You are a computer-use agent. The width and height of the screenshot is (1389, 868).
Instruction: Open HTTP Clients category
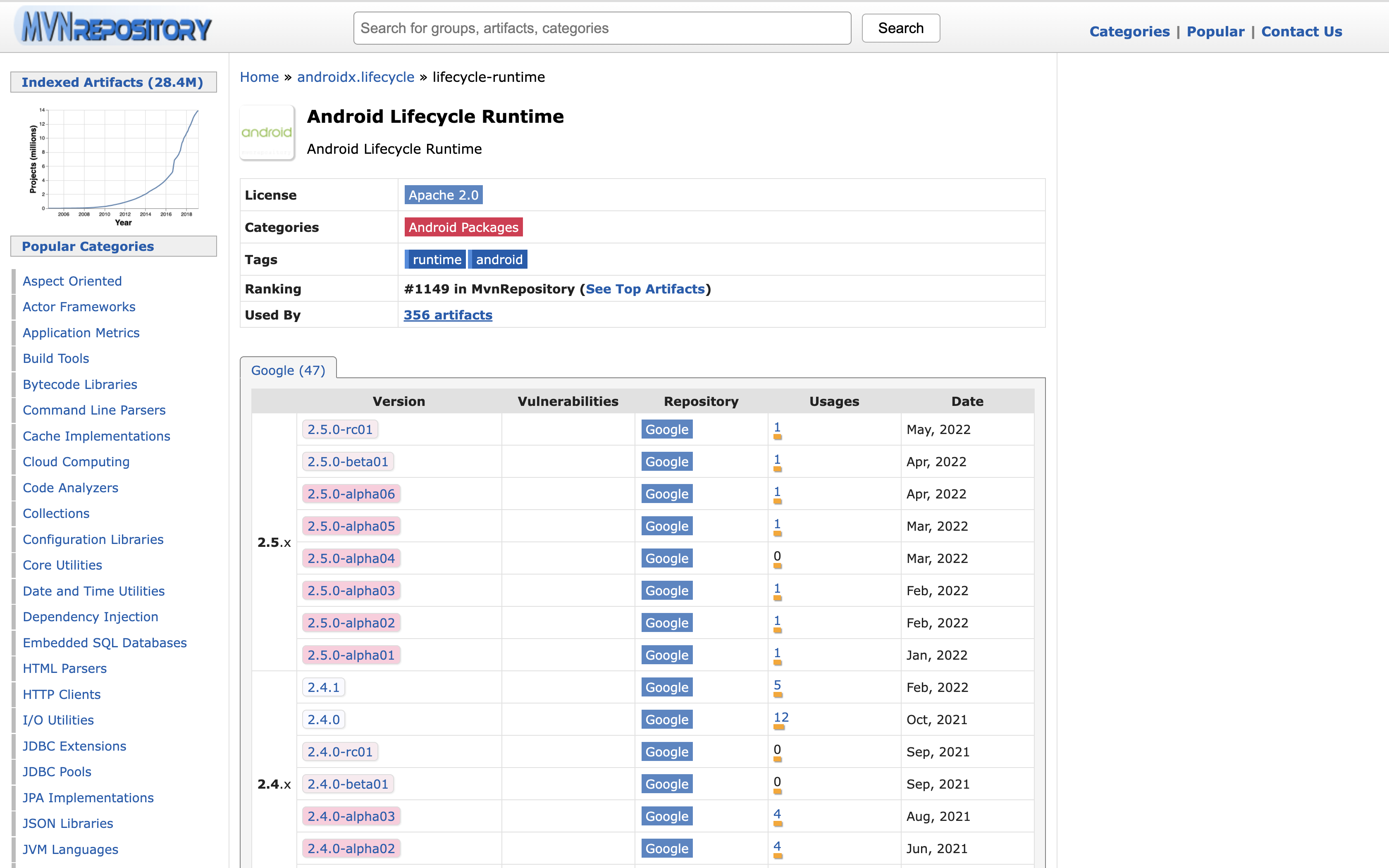tap(62, 695)
